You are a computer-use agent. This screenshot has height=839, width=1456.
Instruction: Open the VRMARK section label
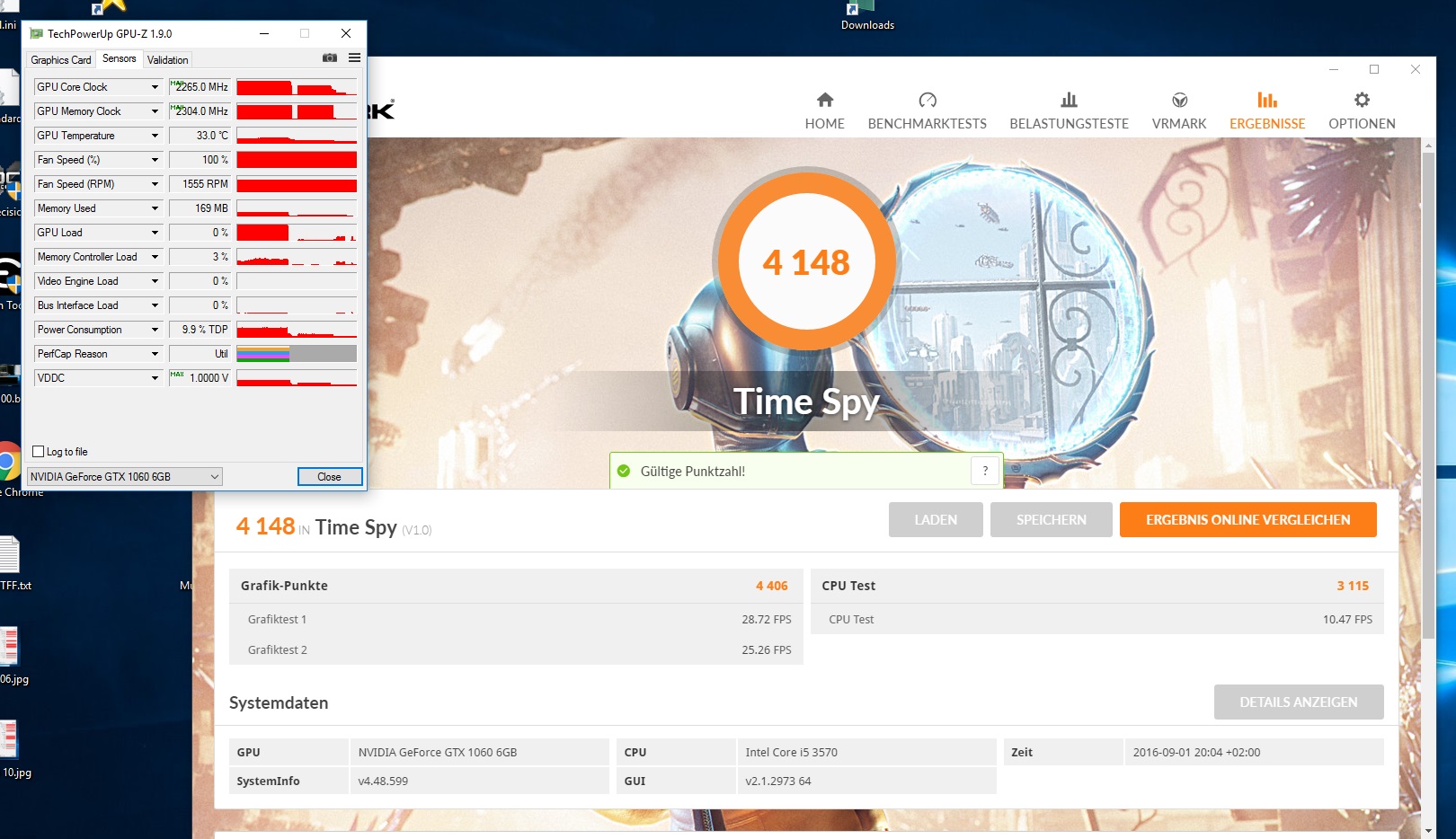(1179, 124)
